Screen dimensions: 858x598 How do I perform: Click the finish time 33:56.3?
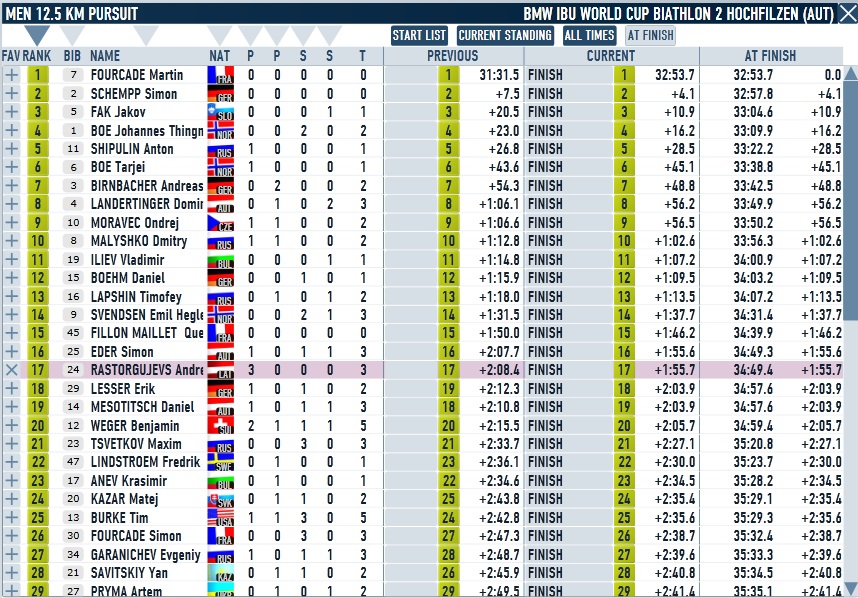[753, 241]
